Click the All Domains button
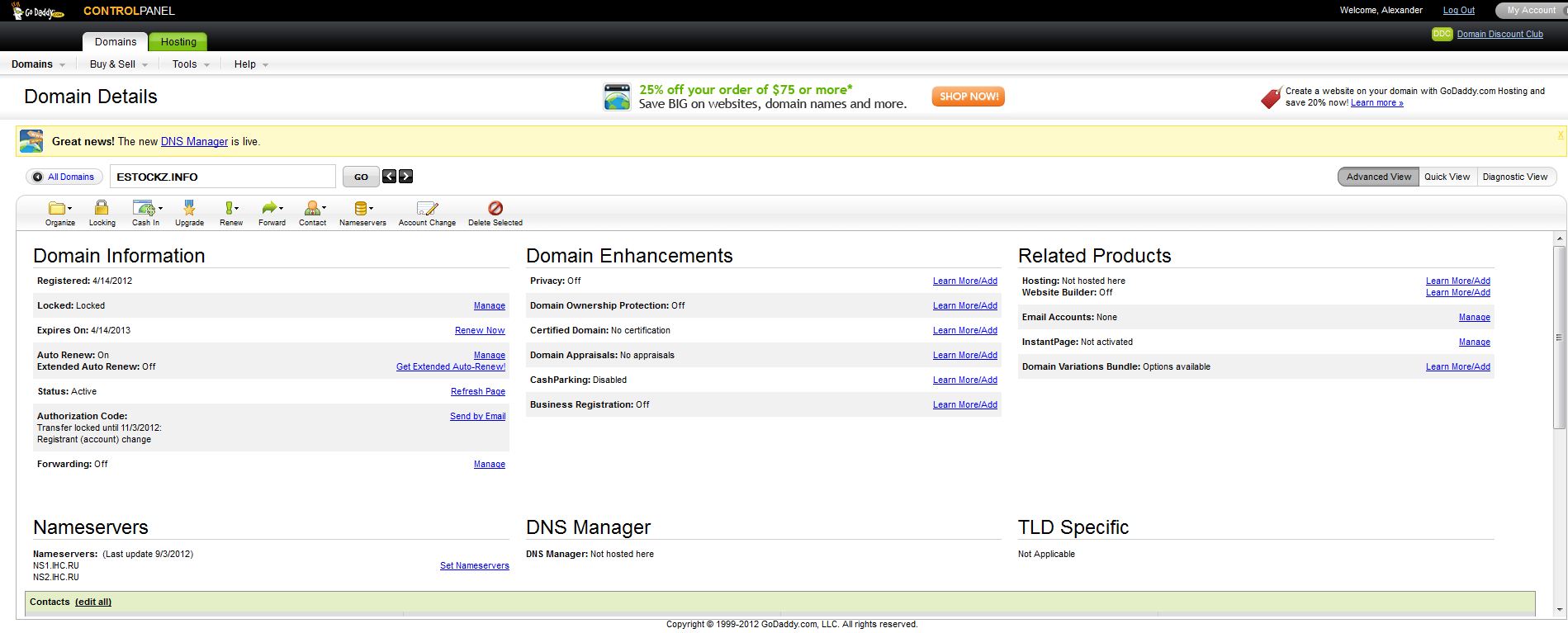1568x633 pixels. pyautogui.click(x=64, y=177)
